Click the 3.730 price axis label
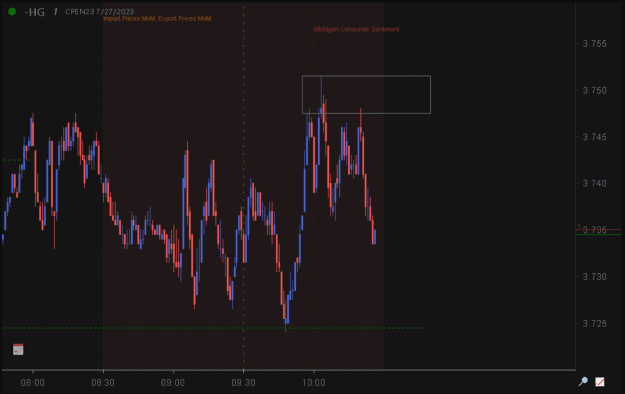 594,277
